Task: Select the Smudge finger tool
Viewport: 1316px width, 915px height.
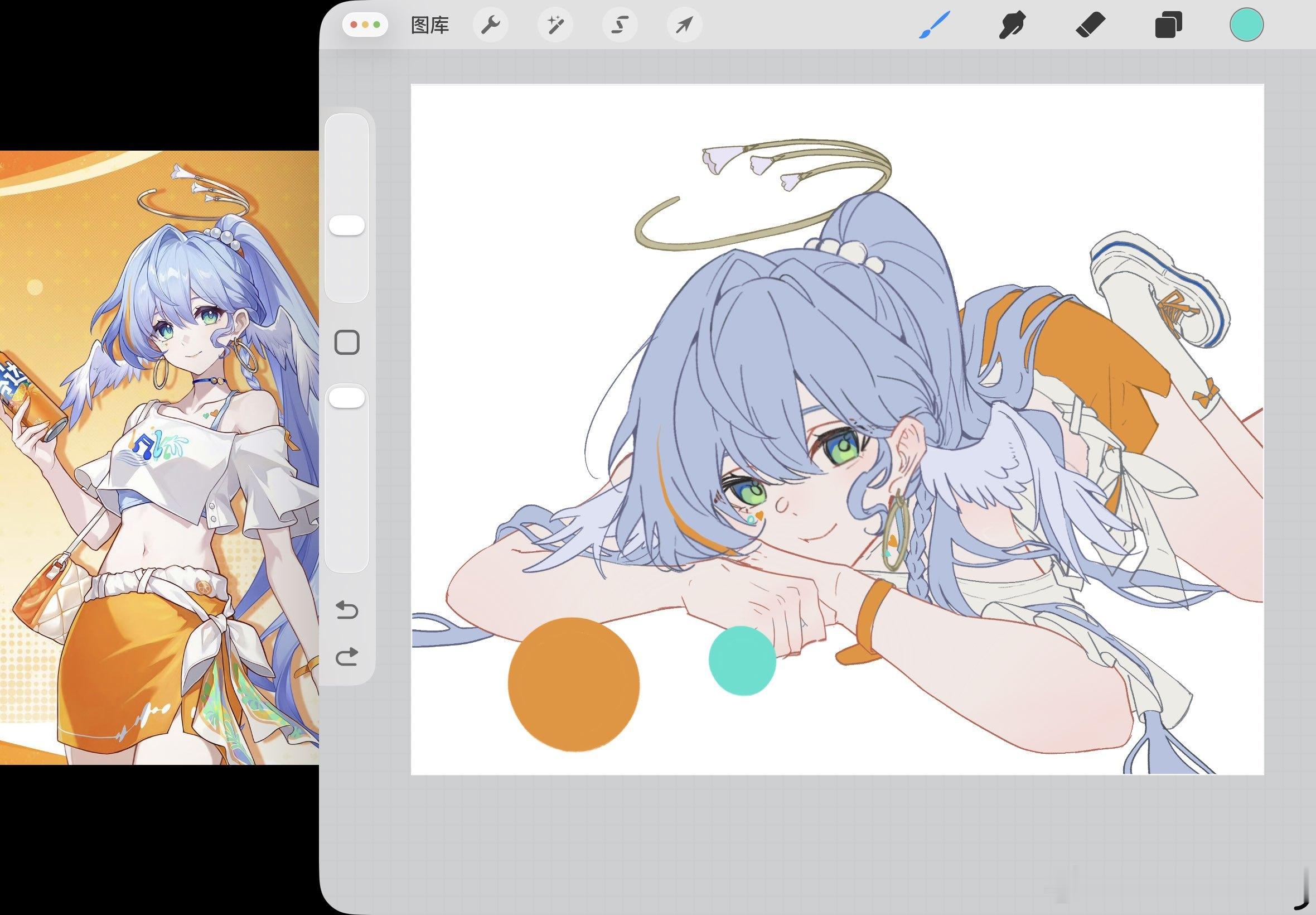Action: click(x=1012, y=25)
